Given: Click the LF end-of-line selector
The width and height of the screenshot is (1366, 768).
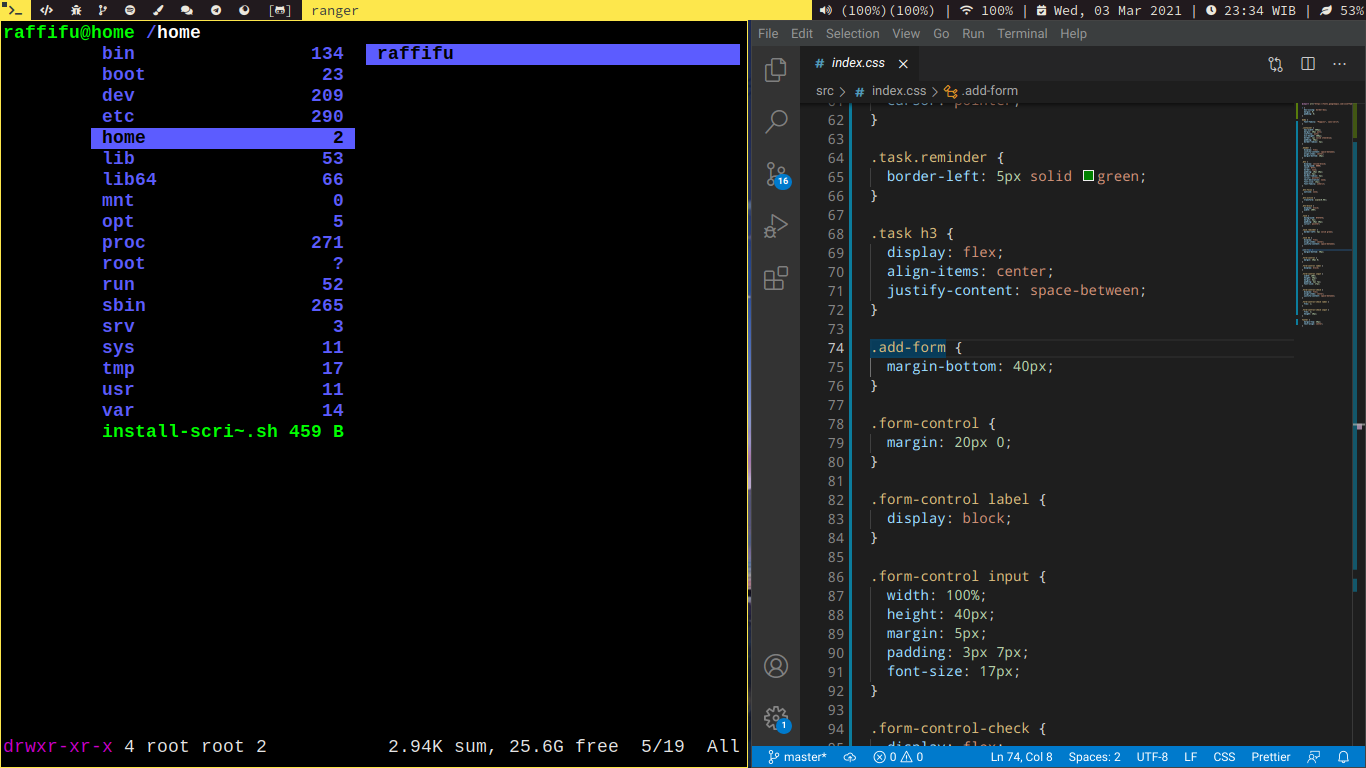Looking at the screenshot, I should [1191, 757].
